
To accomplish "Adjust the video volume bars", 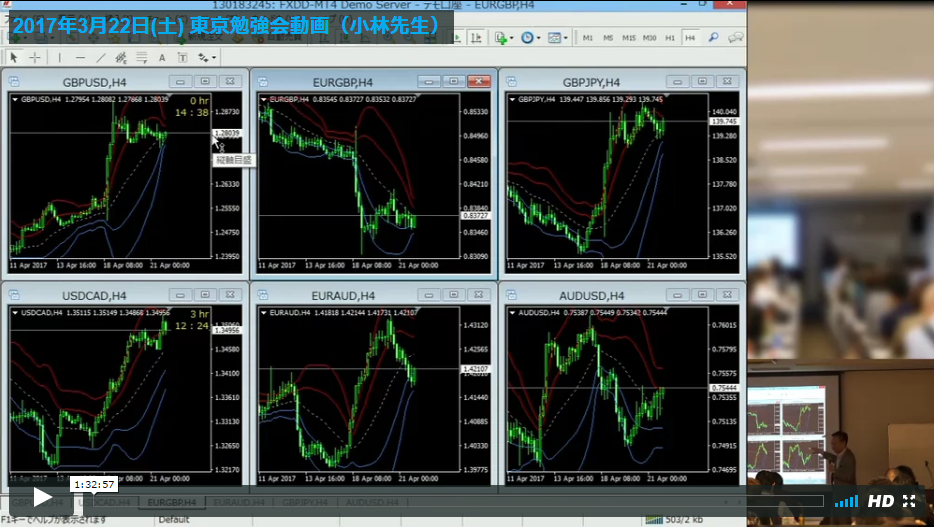I will 846,501.
